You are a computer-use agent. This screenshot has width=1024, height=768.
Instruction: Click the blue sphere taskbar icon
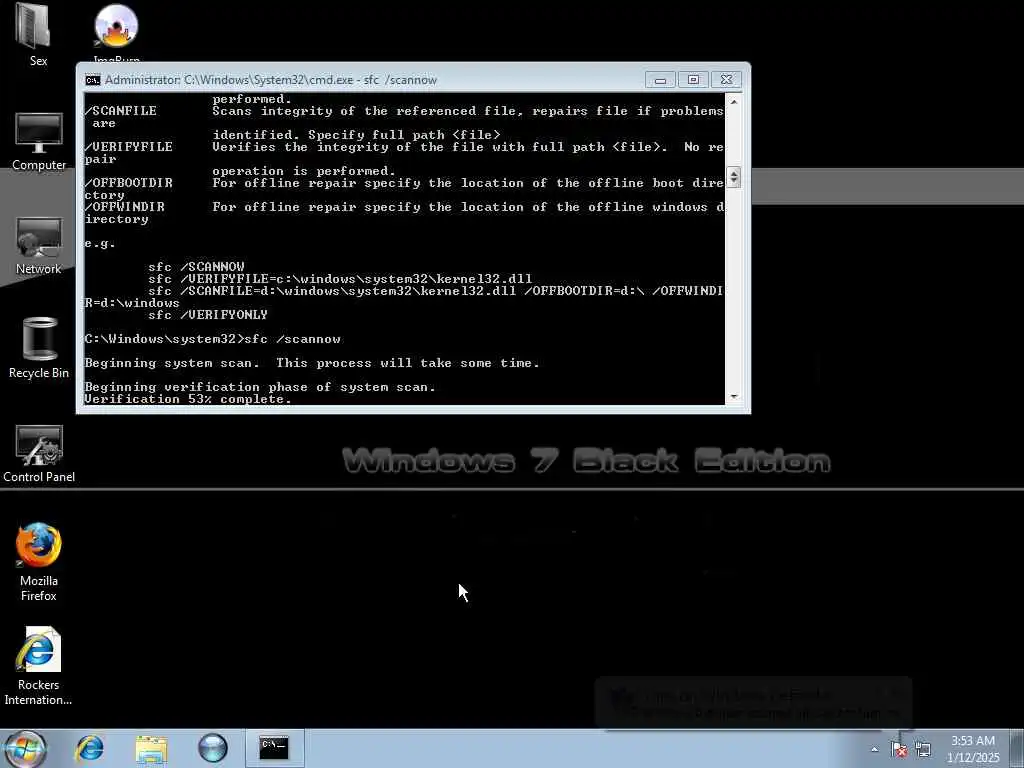click(213, 748)
